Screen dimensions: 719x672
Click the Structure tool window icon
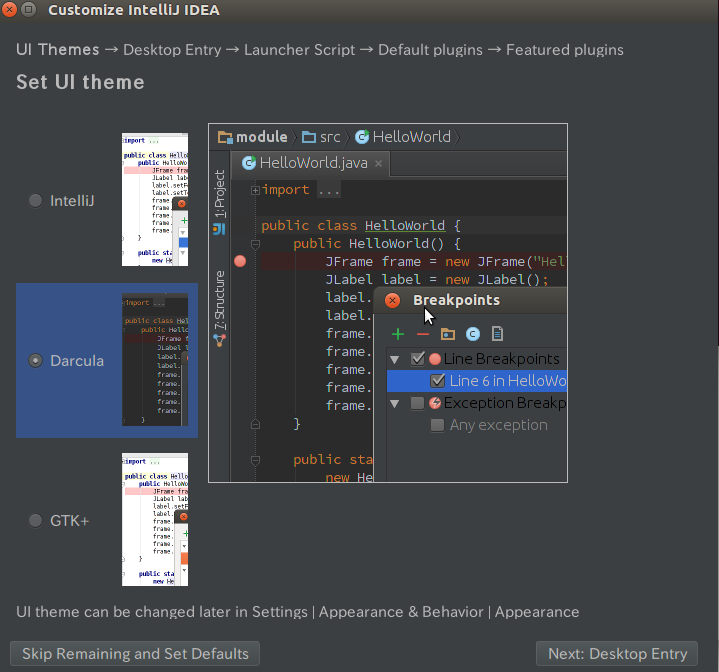click(219, 340)
